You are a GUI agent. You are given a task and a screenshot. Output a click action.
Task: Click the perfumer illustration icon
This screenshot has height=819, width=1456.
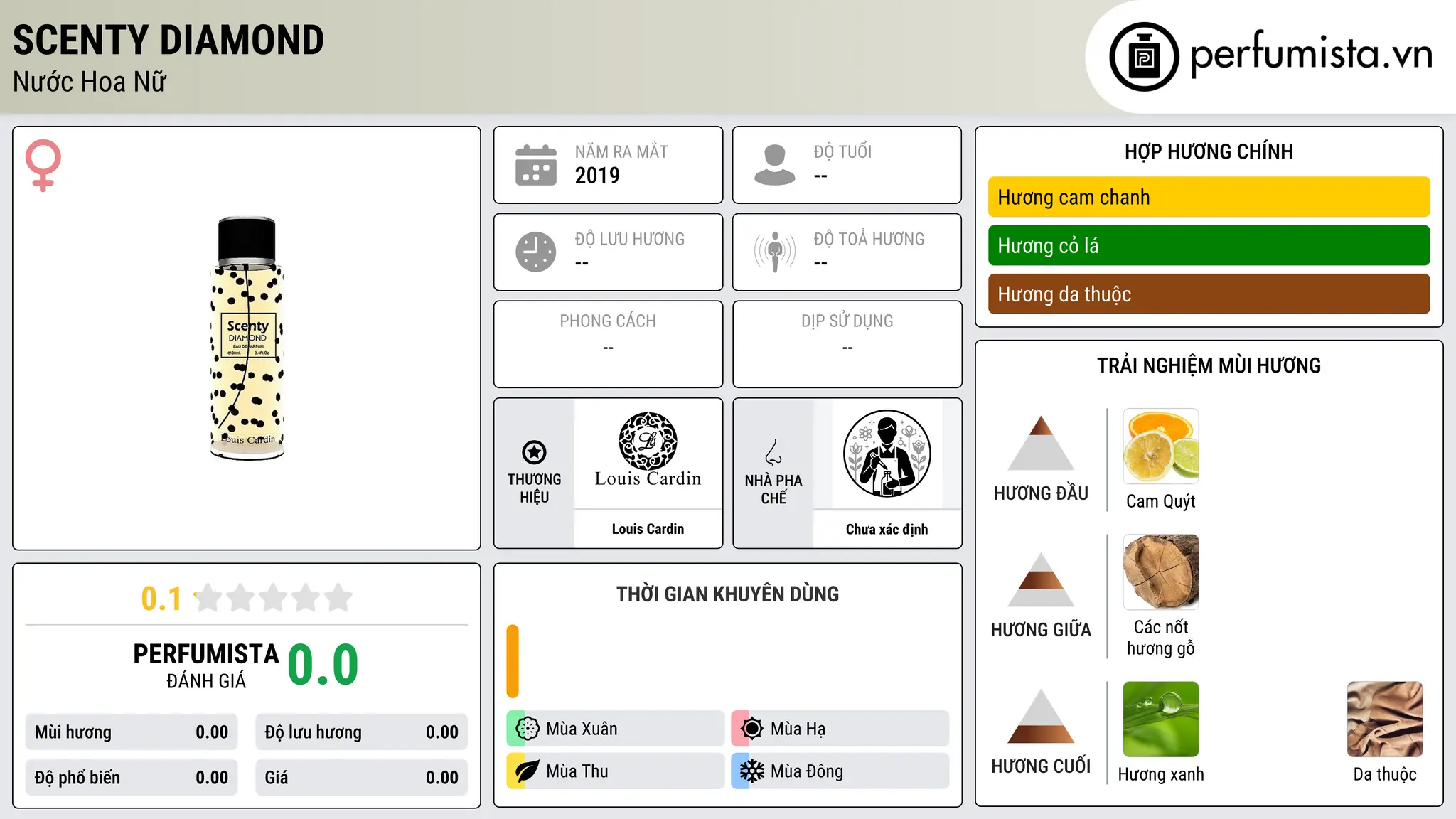[x=887, y=454]
